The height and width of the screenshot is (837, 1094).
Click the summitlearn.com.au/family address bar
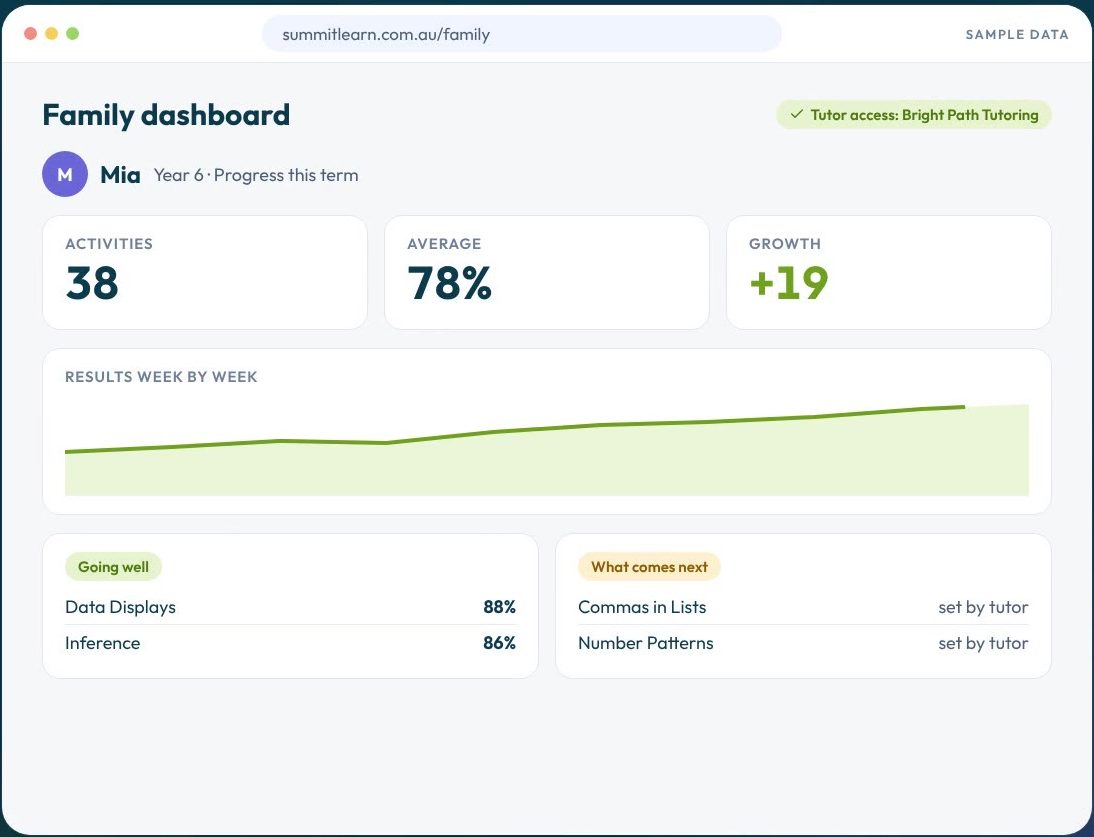tap(521, 33)
